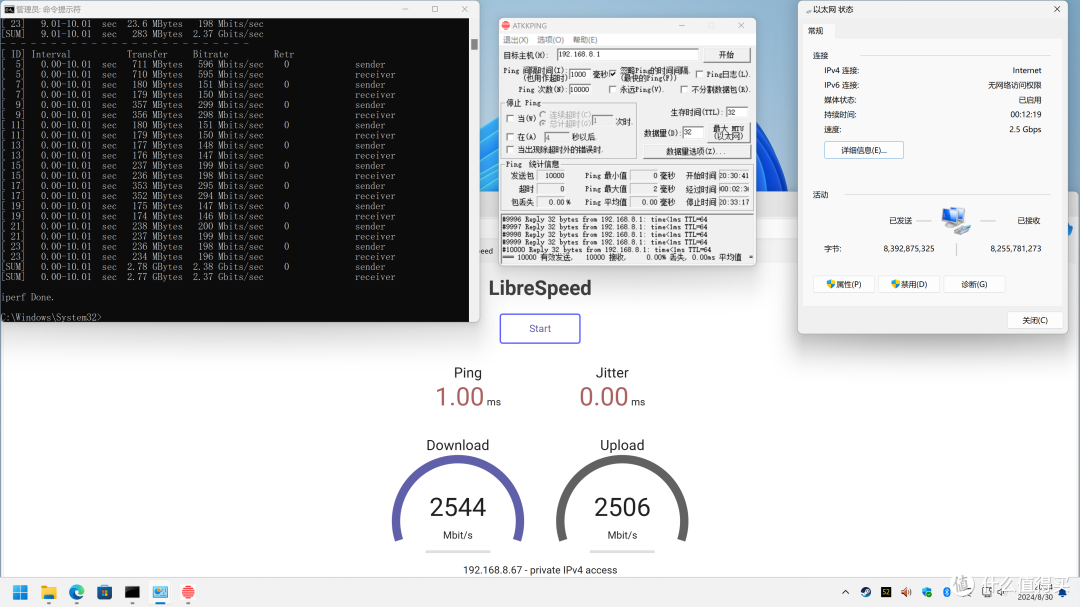Click the taskbar date and time
The height and width of the screenshot is (607, 1080).
tap(1035, 593)
